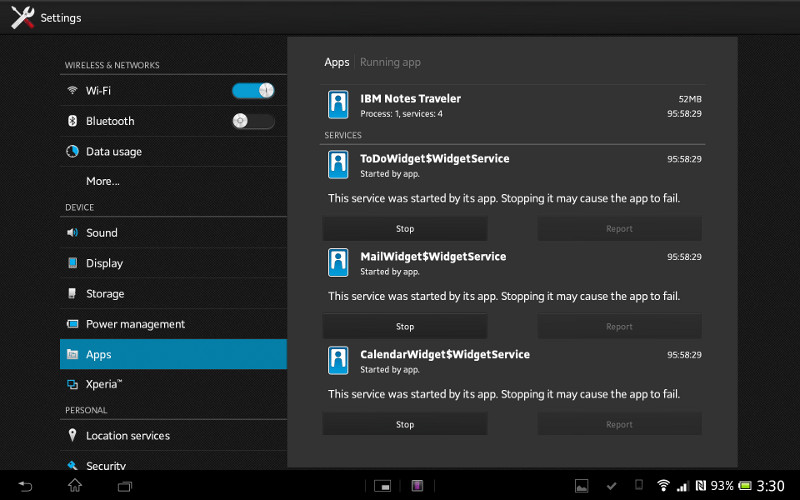Click the Bluetooth icon in sidebar

tap(72, 121)
